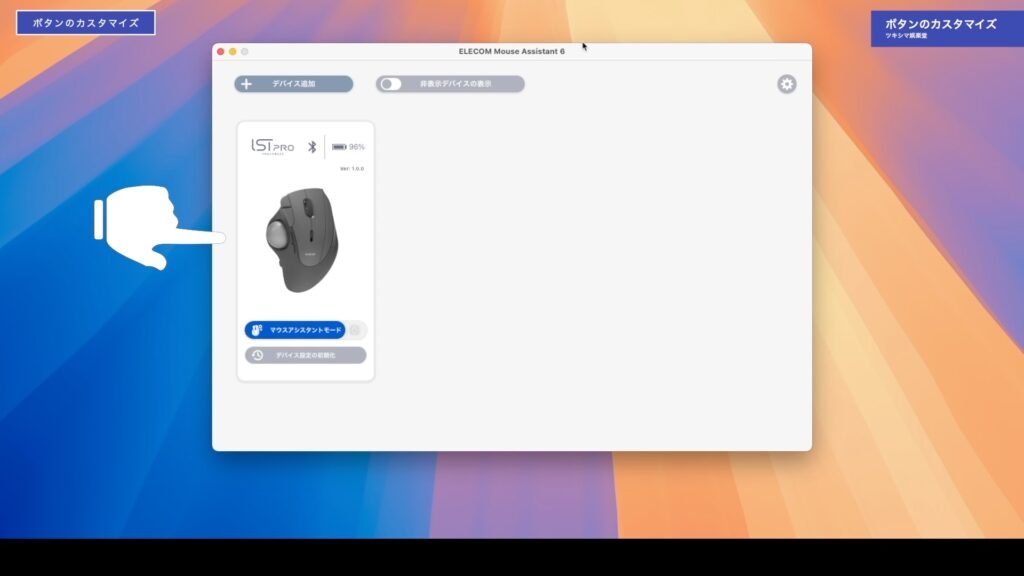Image resolution: width=1024 pixels, height=576 pixels.
Task: Open the trackball mouse image
Action: pyautogui.click(x=302, y=240)
